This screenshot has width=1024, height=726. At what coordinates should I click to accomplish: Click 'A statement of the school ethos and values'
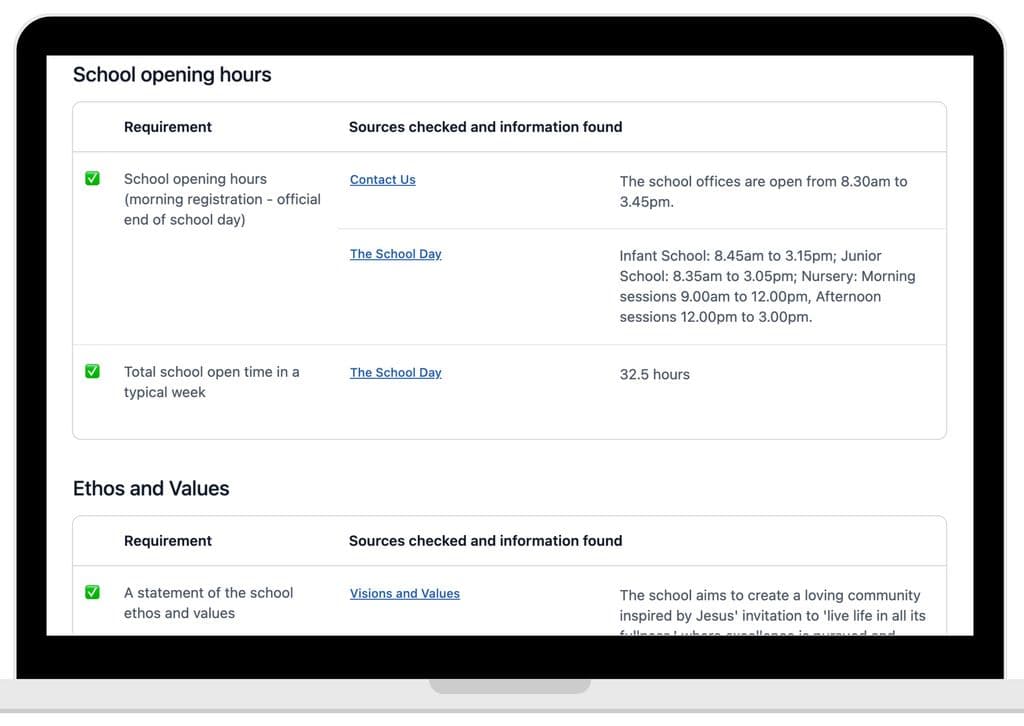[x=208, y=603]
